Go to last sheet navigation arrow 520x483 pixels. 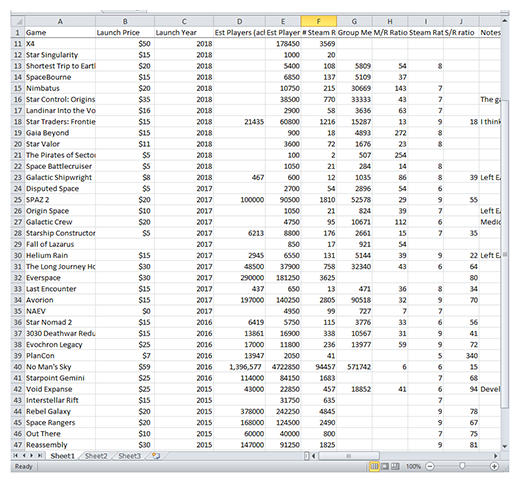[40, 456]
